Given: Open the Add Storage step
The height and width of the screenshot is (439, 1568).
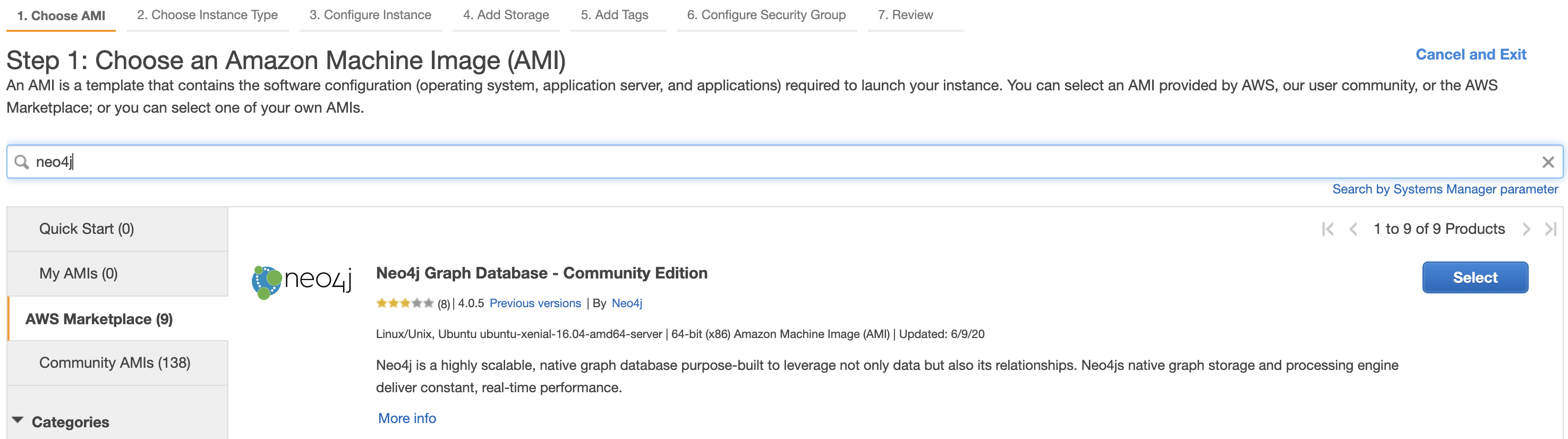Looking at the screenshot, I should tap(506, 15).
